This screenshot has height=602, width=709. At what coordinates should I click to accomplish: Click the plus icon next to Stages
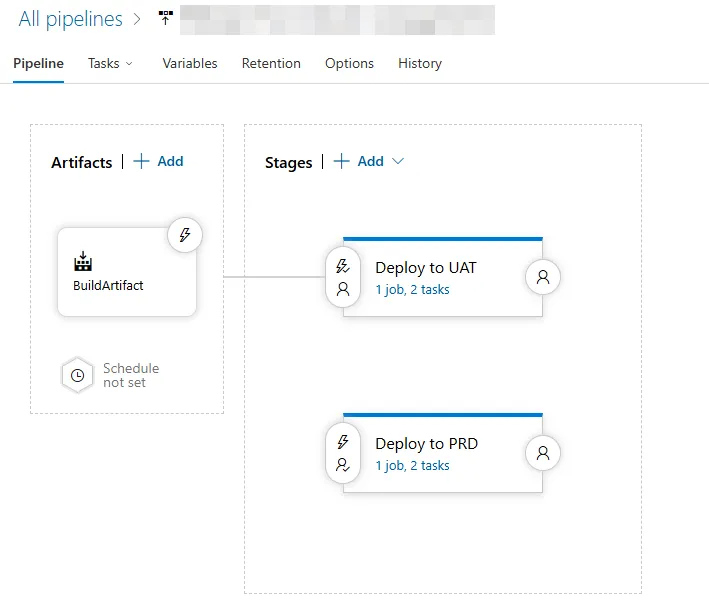(x=342, y=161)
